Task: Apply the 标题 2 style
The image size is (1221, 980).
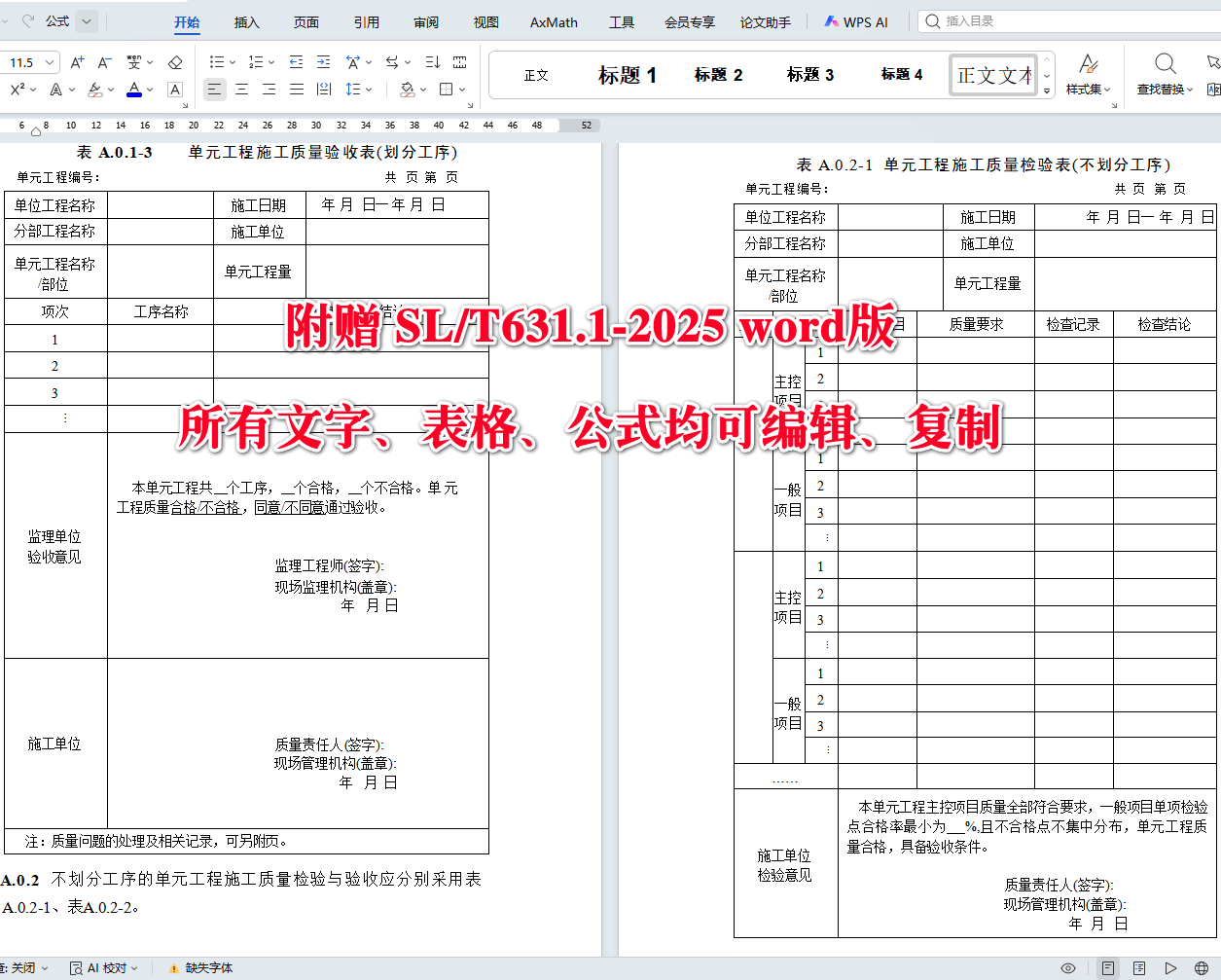Action: click(719, 75)
